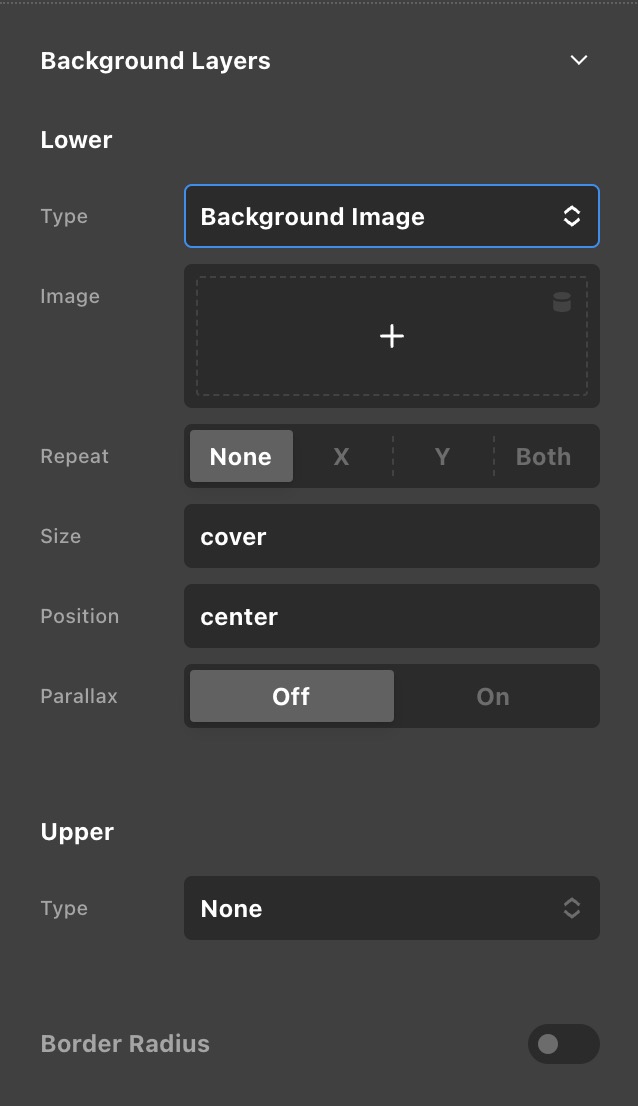638x1106 pixels.
Task: Collapse the Background Layers section chevron
Action: coord(578,60)
